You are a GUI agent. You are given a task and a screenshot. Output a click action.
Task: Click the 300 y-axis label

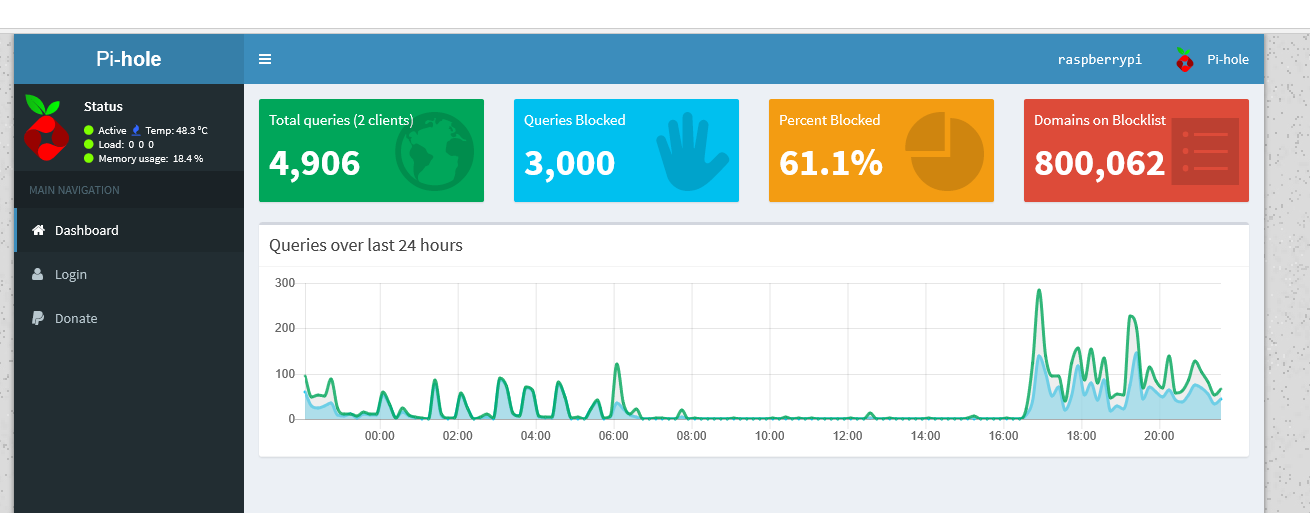click(285, 283)
